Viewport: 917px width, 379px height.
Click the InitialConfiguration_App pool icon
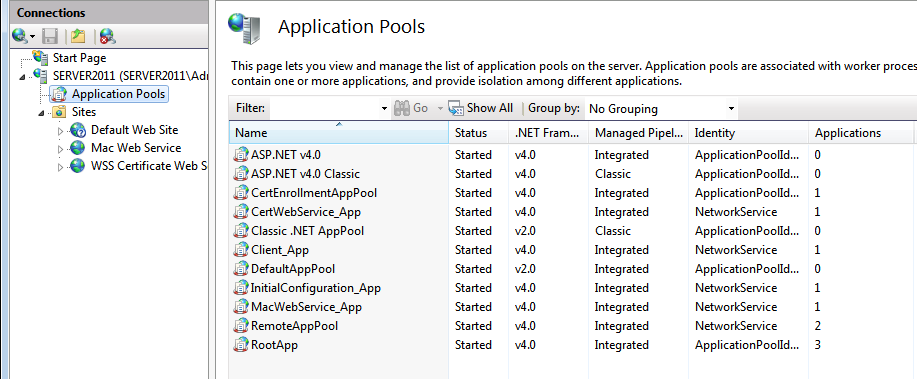tap(241, 288)
